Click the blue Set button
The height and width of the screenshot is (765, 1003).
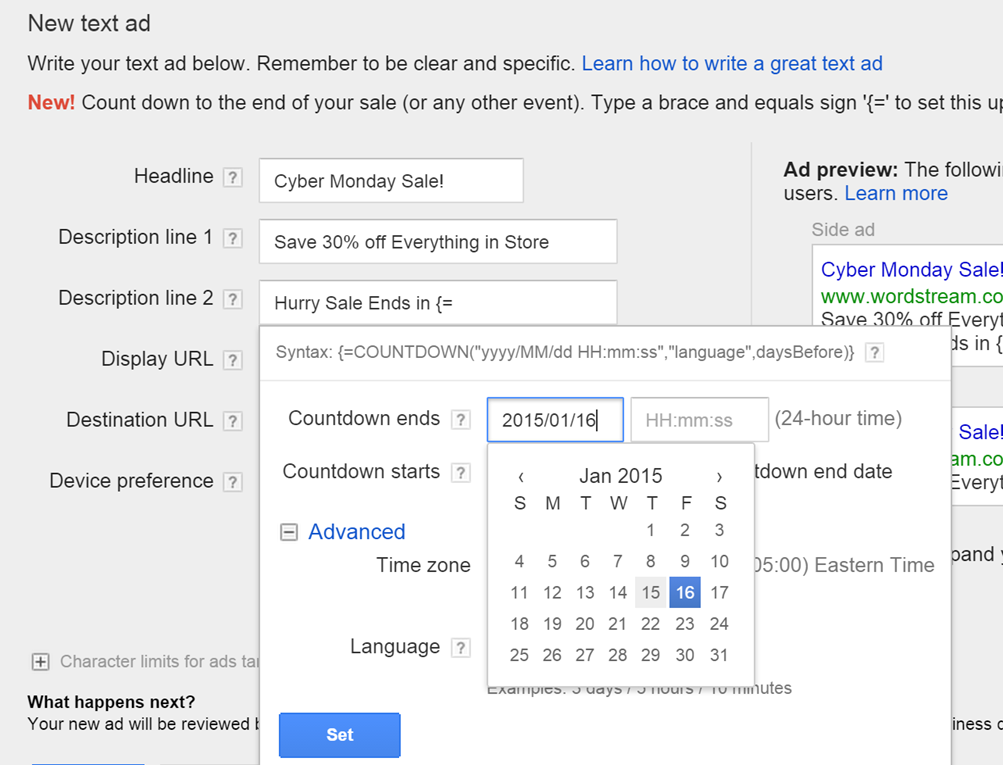(340, 735)
